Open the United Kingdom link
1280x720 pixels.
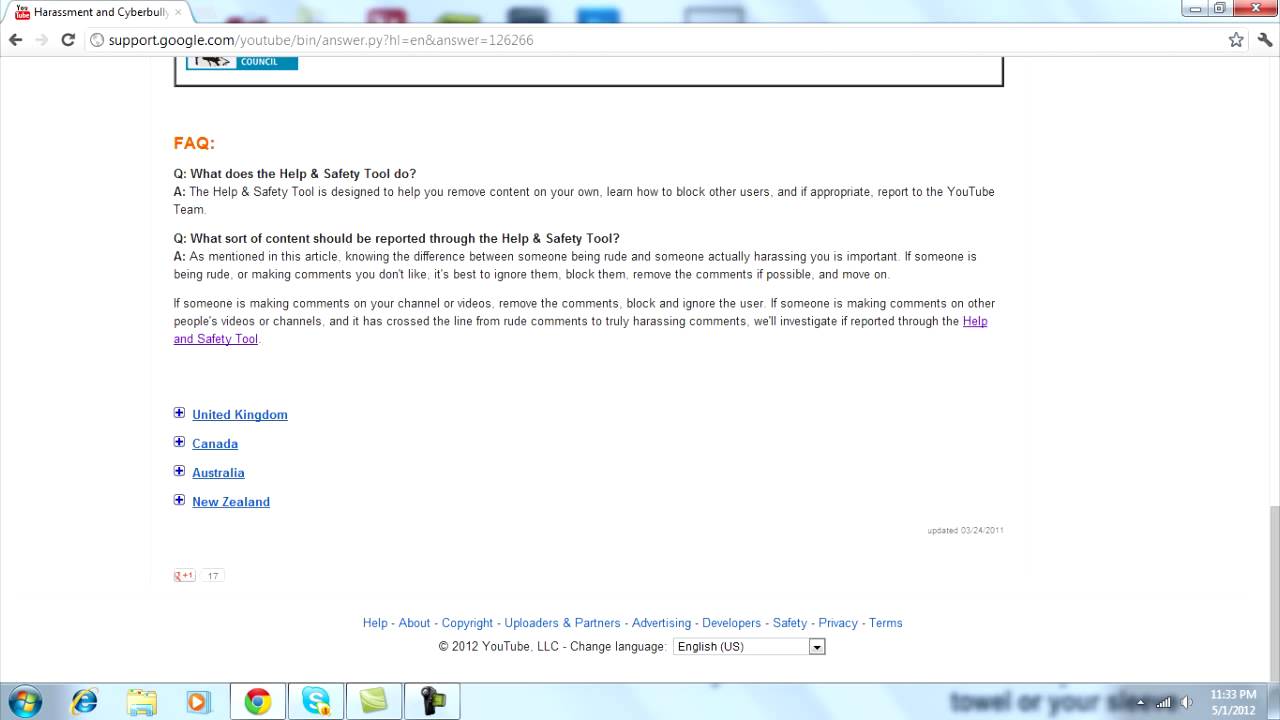240,415
